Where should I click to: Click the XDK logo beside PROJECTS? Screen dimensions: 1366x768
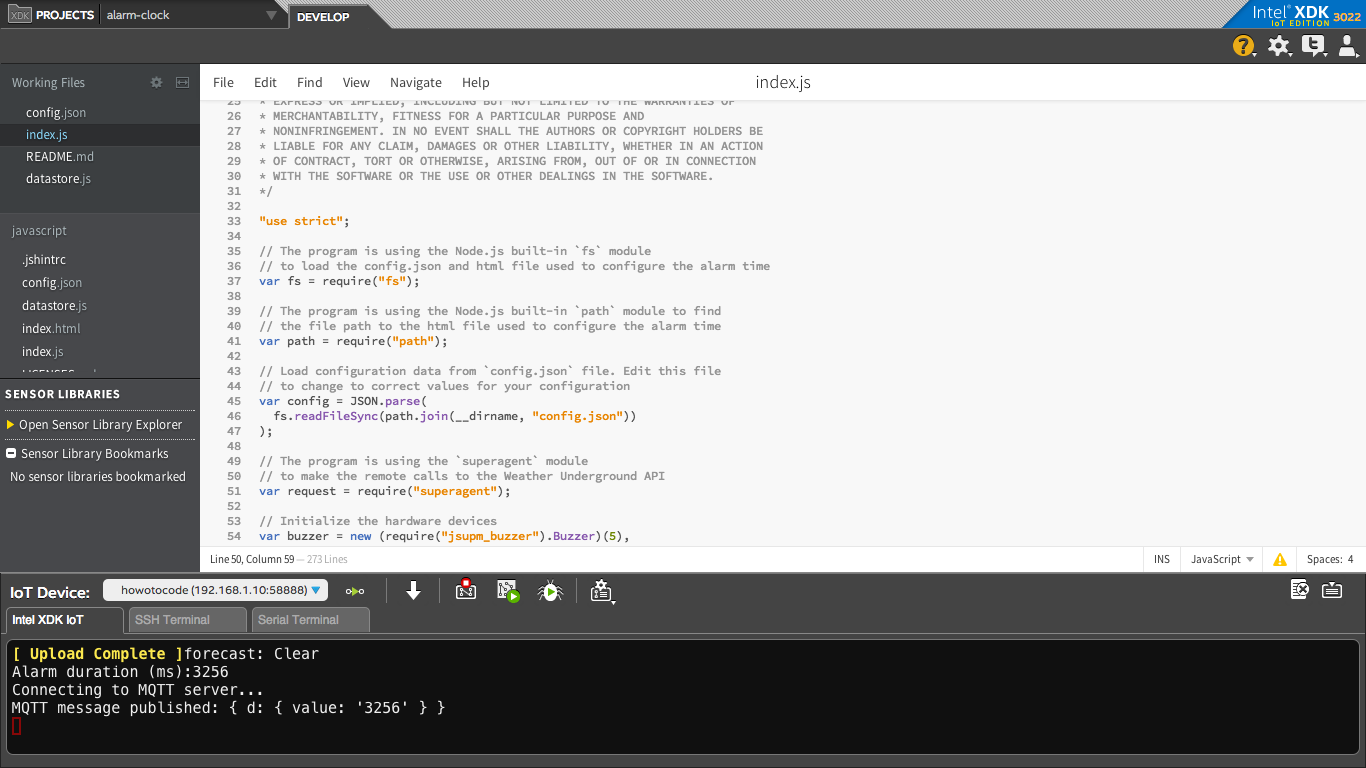[x=19, y=15]
